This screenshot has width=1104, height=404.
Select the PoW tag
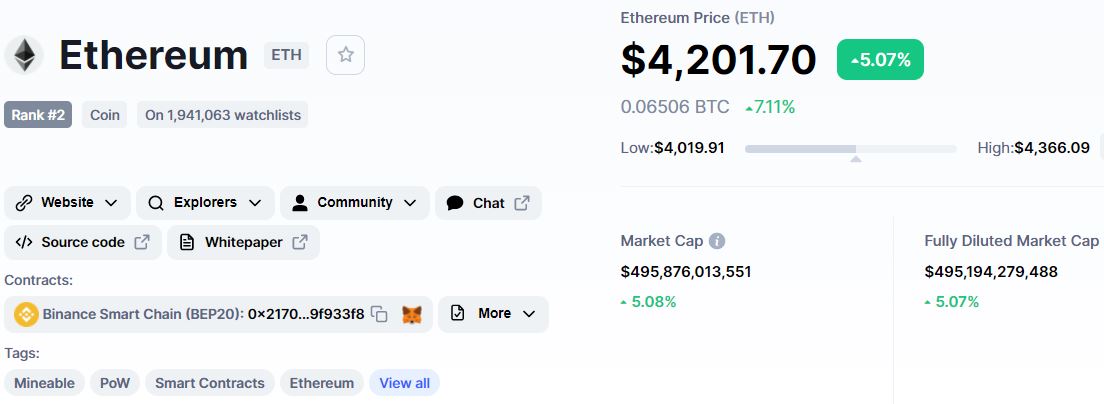pos(113,383)
